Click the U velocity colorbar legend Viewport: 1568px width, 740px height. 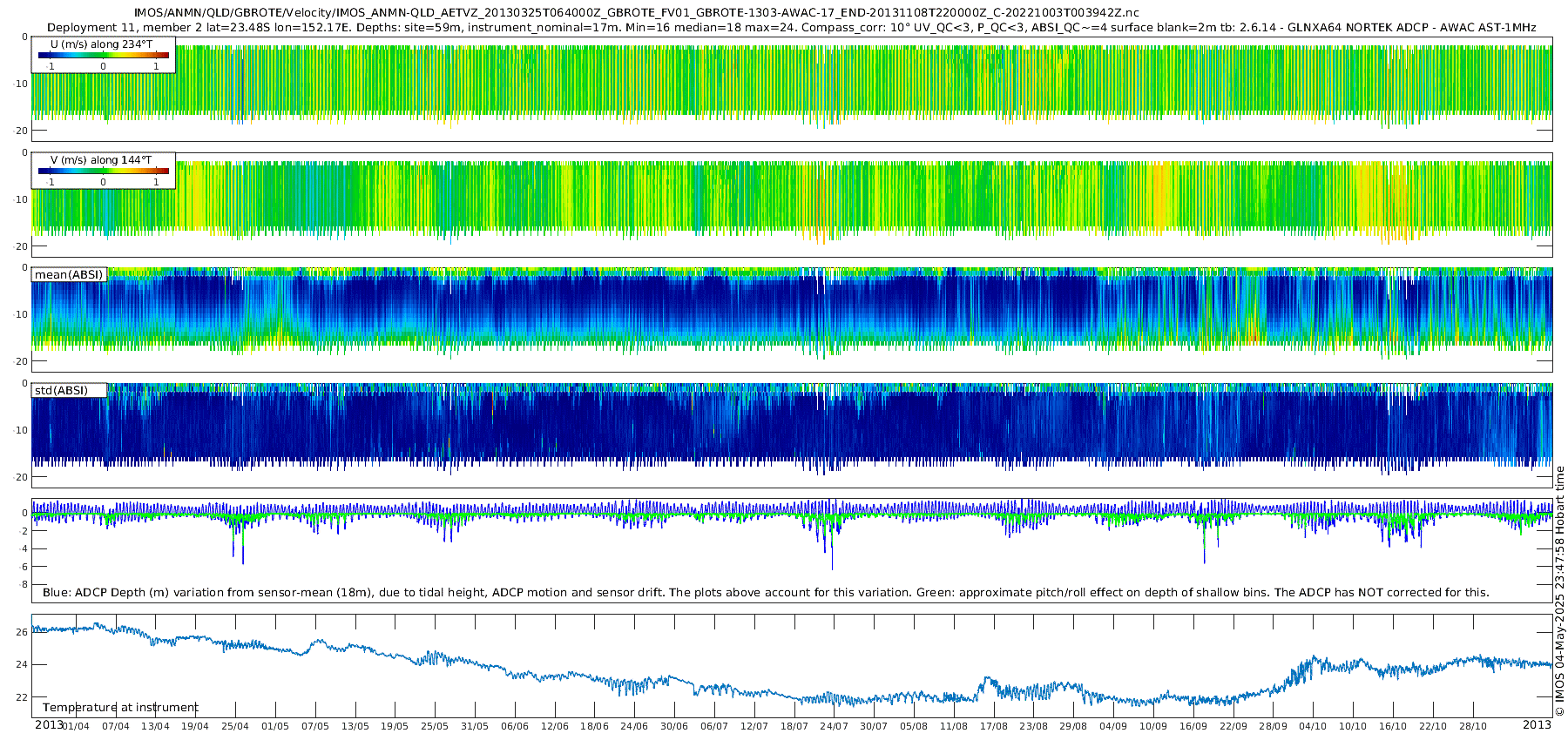[103, 56]
